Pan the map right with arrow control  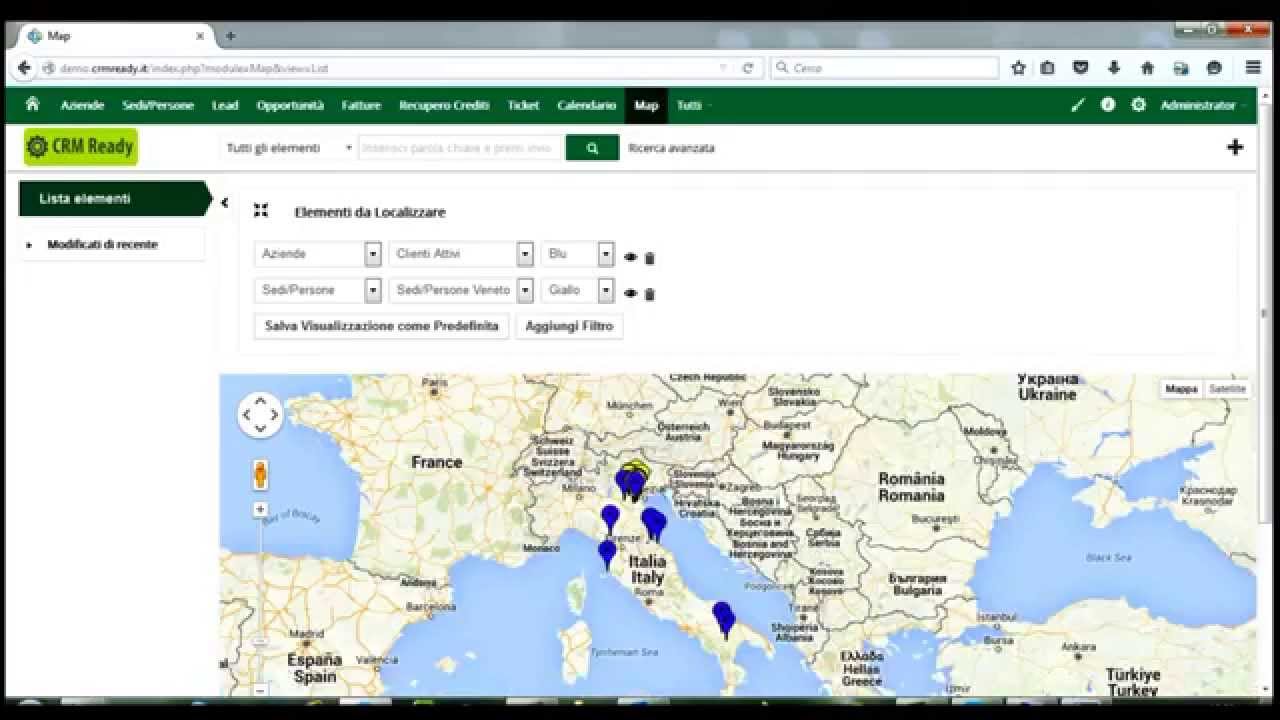pos(274,415)
